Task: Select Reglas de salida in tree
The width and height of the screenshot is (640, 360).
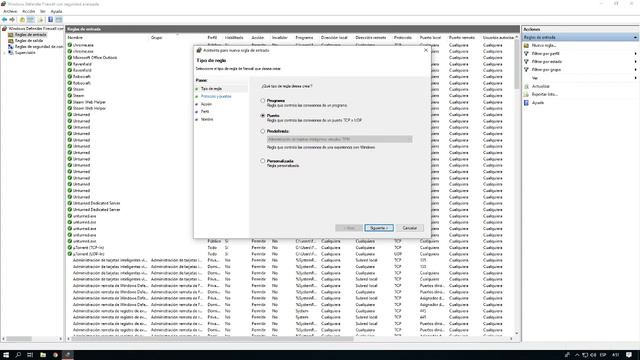Action: (29, 41)
